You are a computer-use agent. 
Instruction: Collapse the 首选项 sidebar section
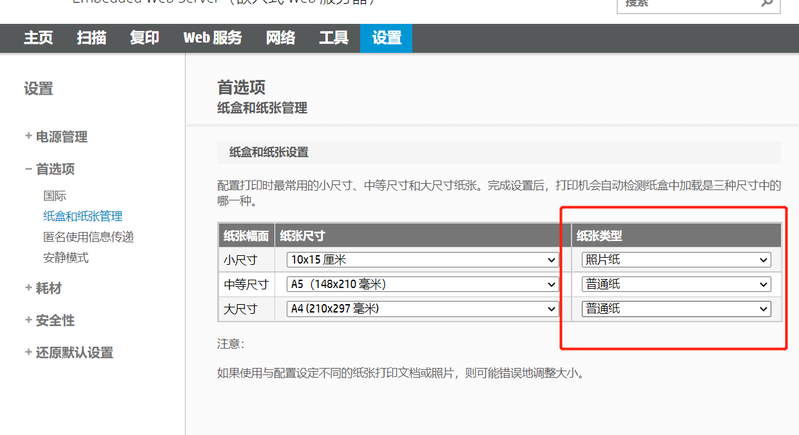click(50, 169)
